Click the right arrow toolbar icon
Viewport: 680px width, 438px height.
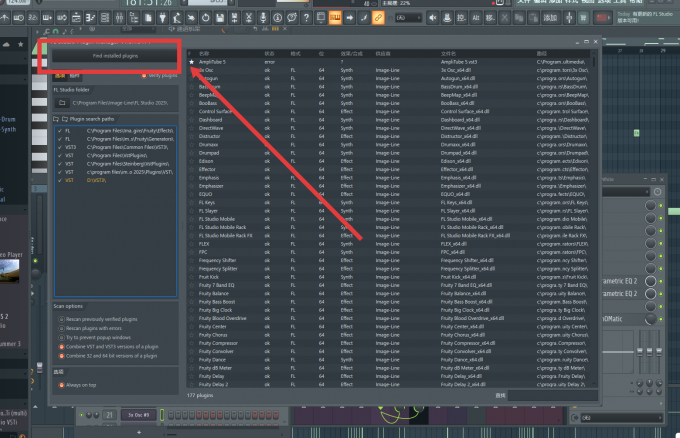(x=350, y=18)
